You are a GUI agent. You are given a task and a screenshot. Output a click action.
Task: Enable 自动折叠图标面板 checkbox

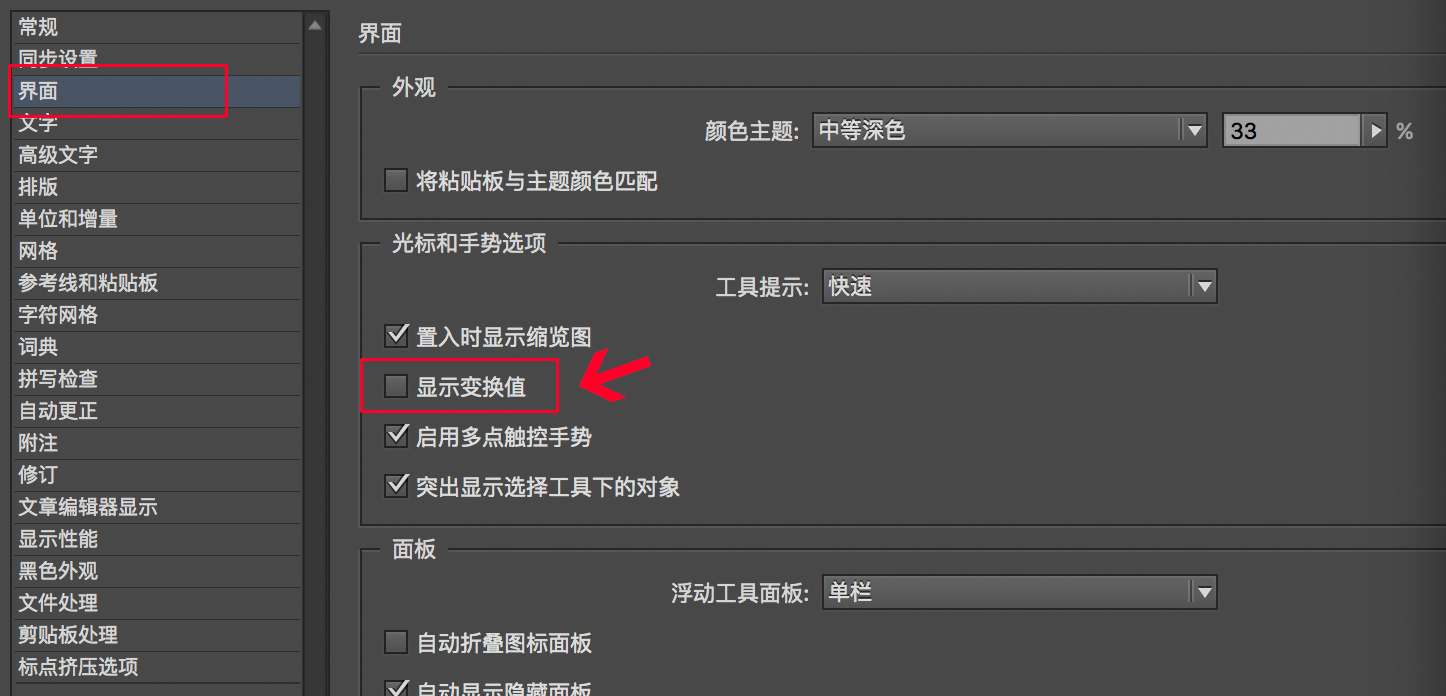(x=396, y=642)
